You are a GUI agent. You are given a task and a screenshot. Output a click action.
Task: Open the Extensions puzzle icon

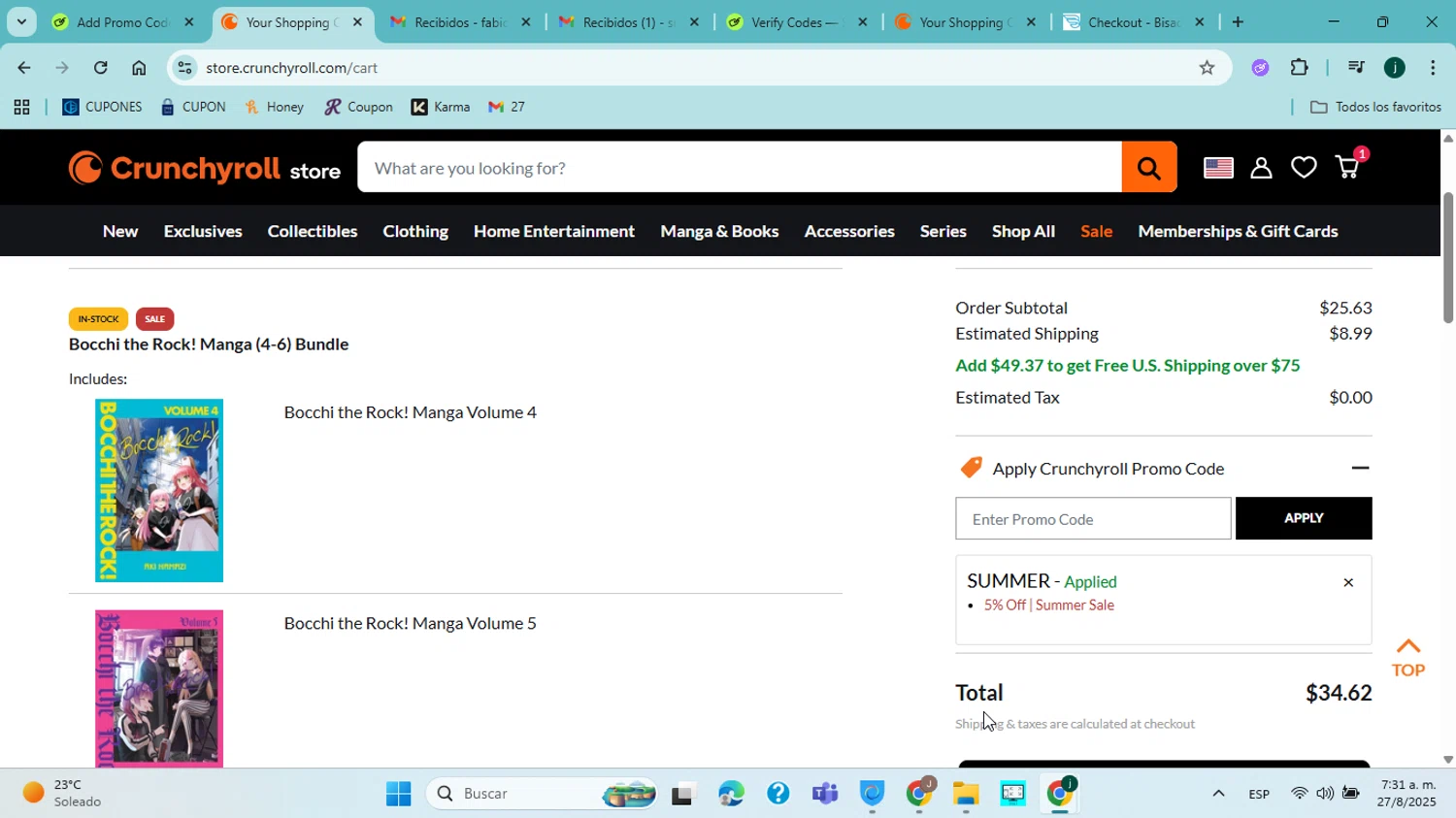point(1299,68)
